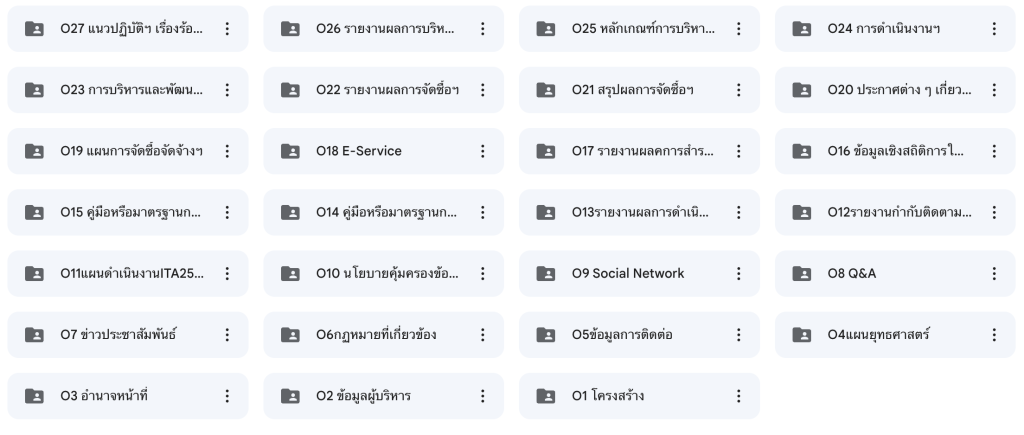The width and height of the screenshot is (1024, 435).
Task: Open more actions for O7 ข่าวประชาสัมพันธ์
Action: tap(227, 335)
